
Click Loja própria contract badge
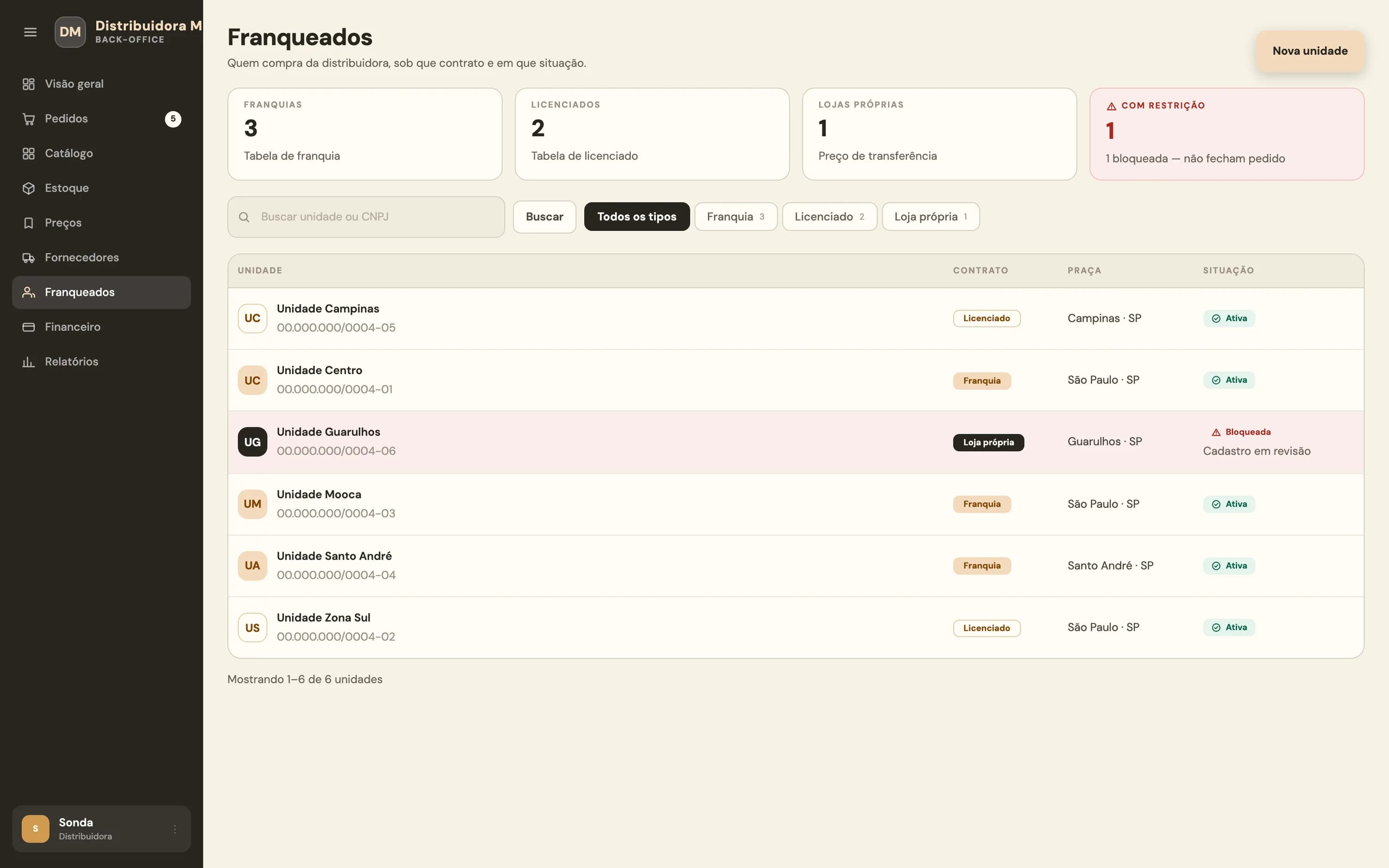[989, 443]
